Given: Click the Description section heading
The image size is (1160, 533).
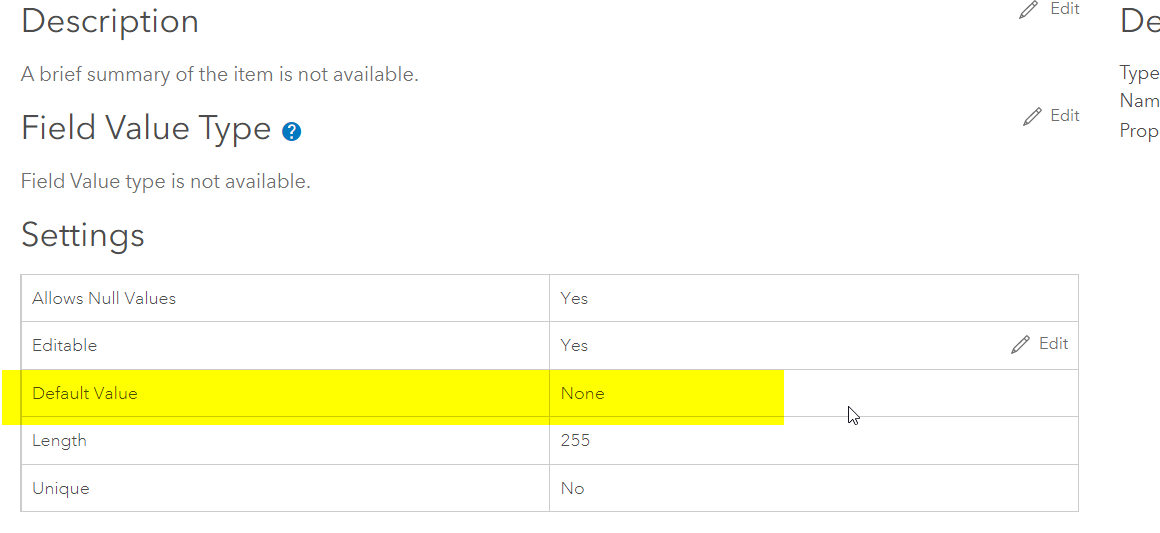Looking at the screenshot, I should (110, 21).
